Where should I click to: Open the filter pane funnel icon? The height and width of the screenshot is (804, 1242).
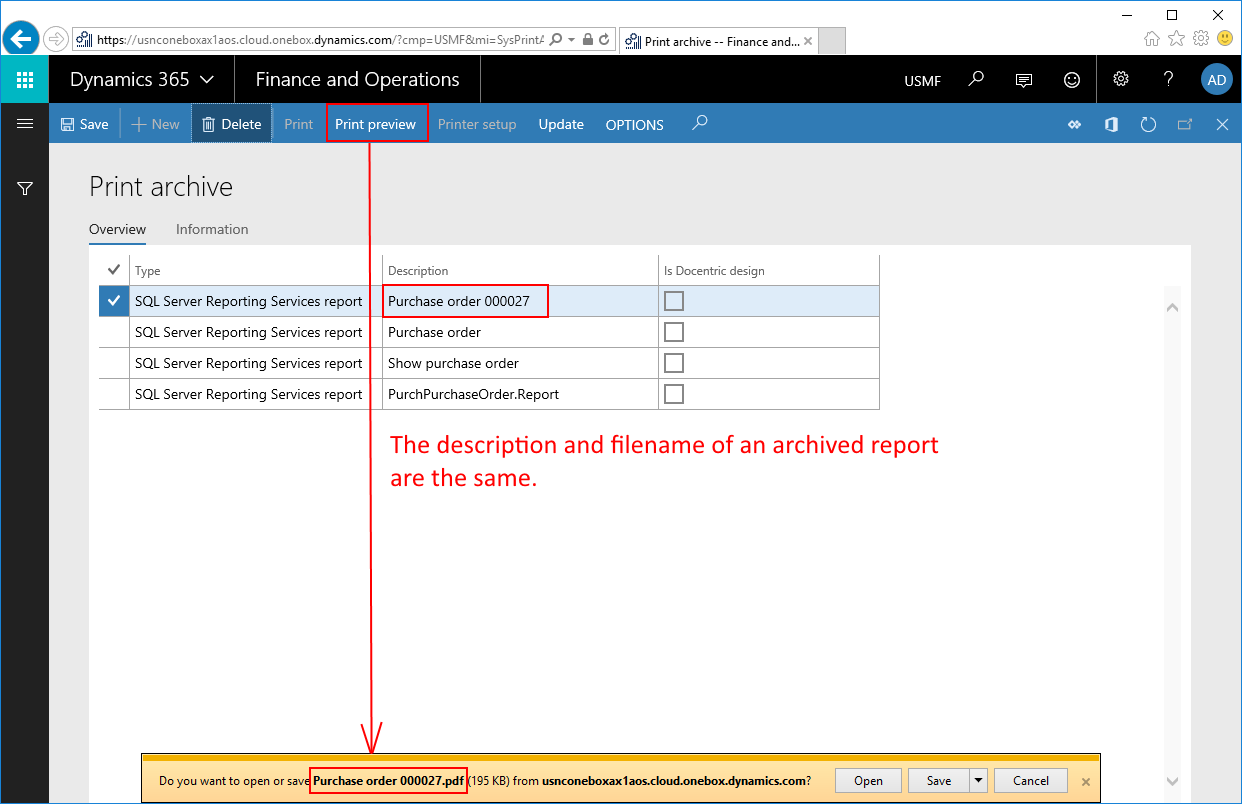click(x=25, y=188)
